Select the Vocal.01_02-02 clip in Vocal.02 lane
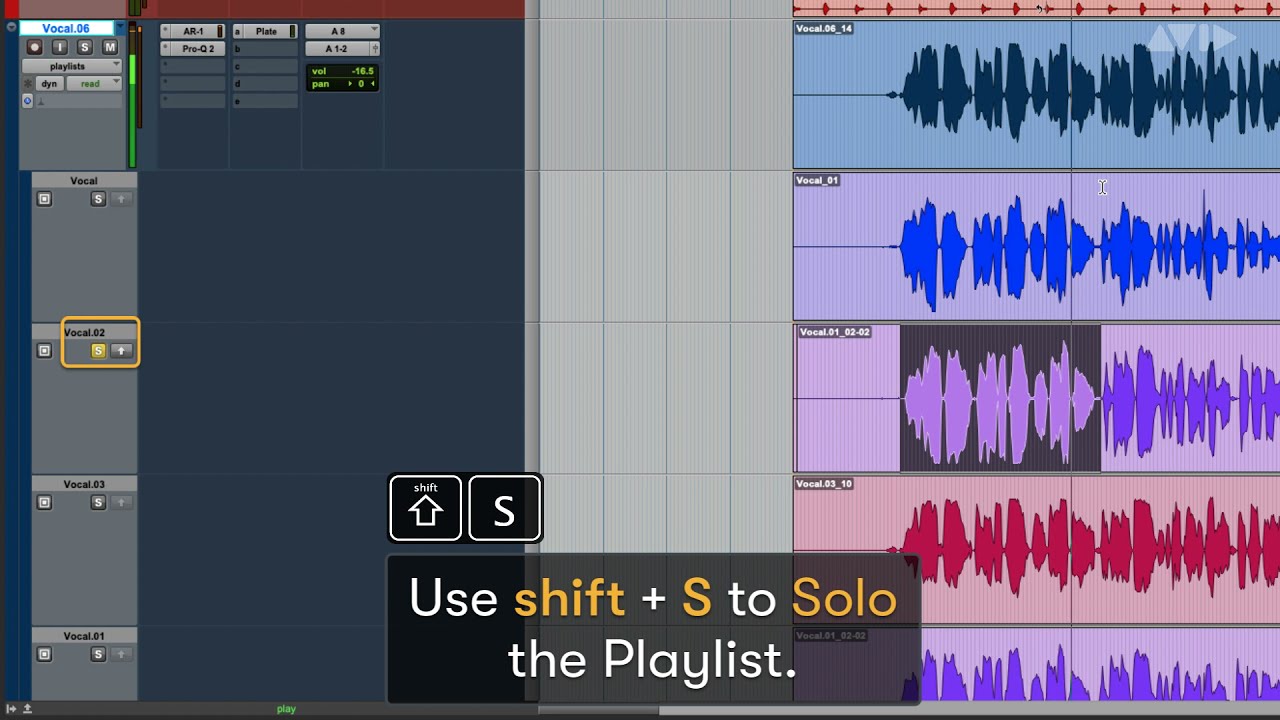The width and height of the screenshot is (1280, 720). point(1036,398)
